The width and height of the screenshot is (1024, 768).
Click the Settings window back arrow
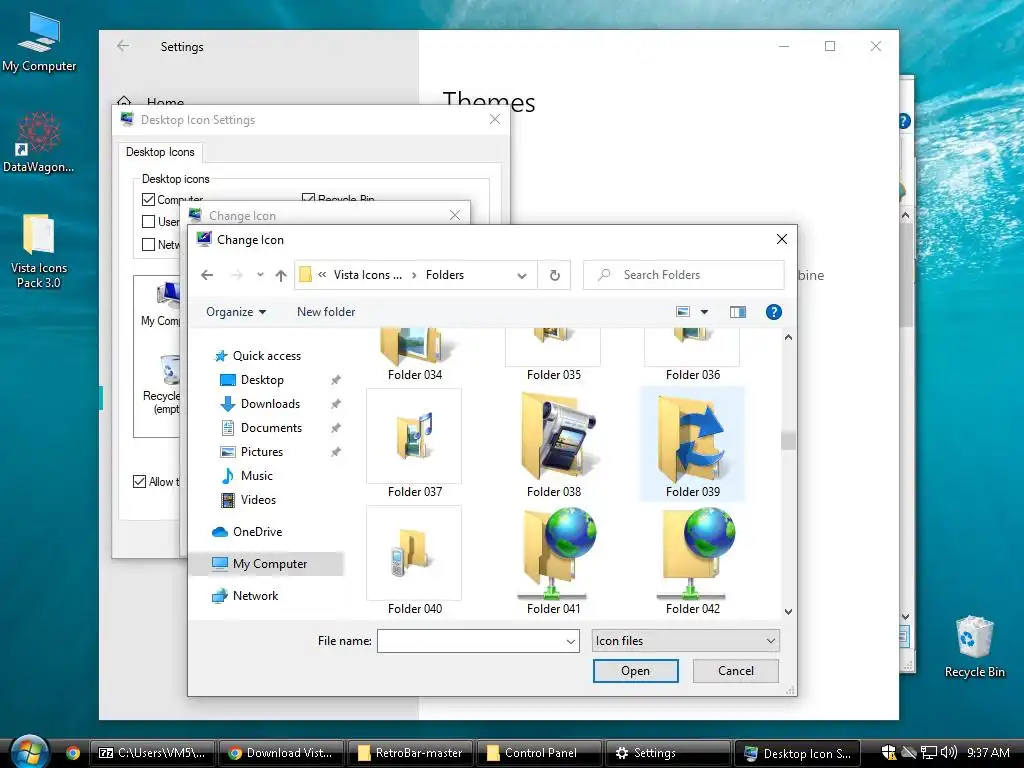pyautogui.click(x=123, y=46)
